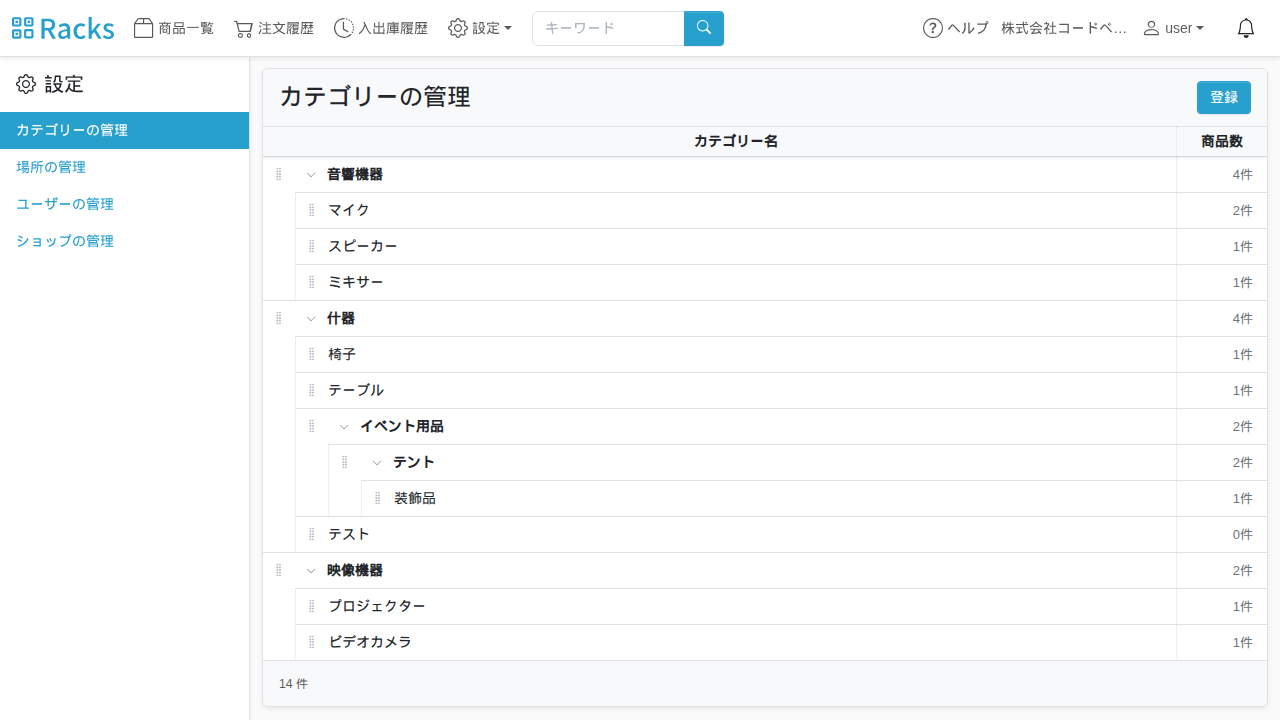Click the 商品数 column header
This screenshot has height=720, width=1280.
(x=1222, y=142)
